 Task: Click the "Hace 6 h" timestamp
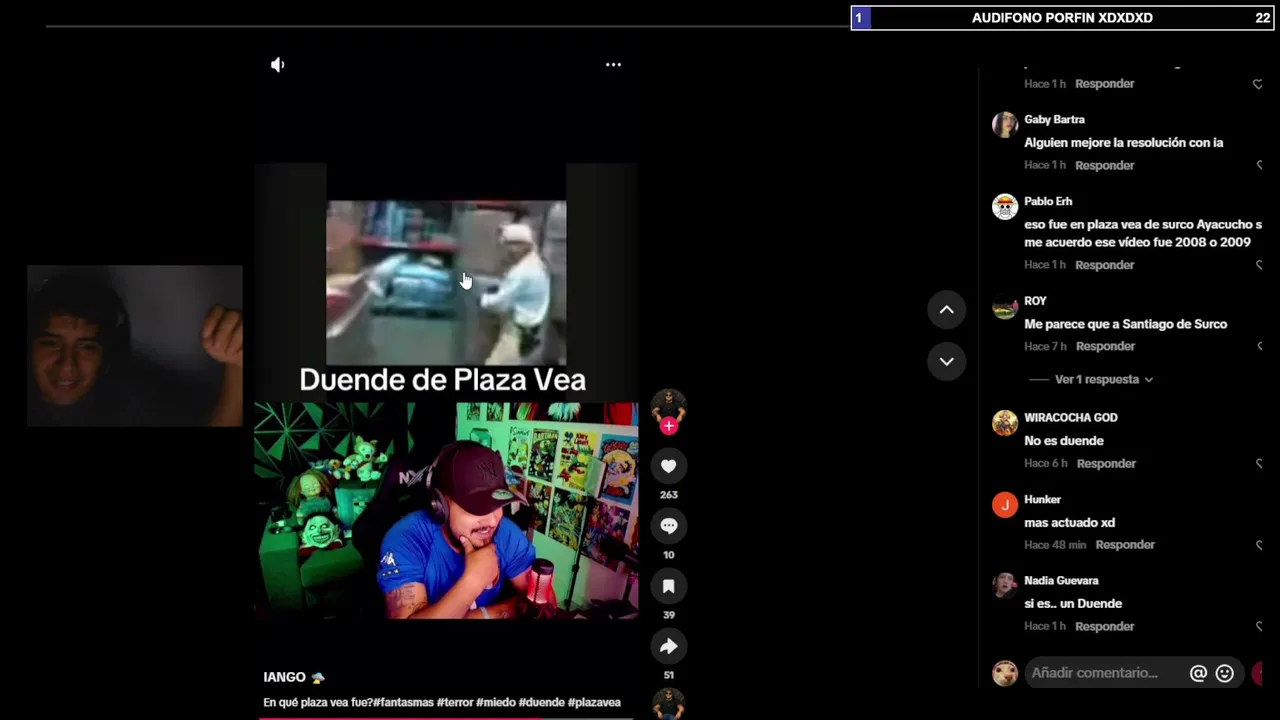[x=1046, y=464]
